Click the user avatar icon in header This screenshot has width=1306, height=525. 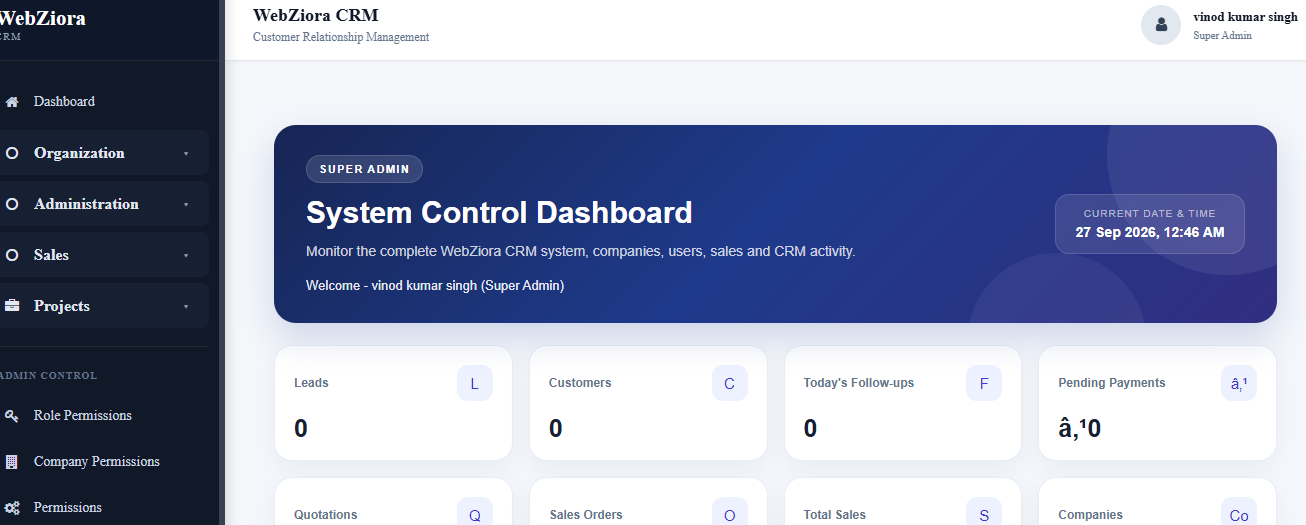coord(1161,25)
